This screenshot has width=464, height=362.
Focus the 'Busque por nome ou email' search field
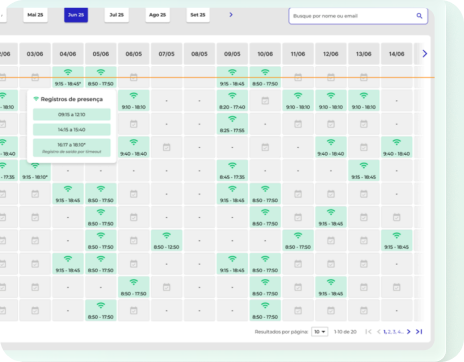point(358,16)
